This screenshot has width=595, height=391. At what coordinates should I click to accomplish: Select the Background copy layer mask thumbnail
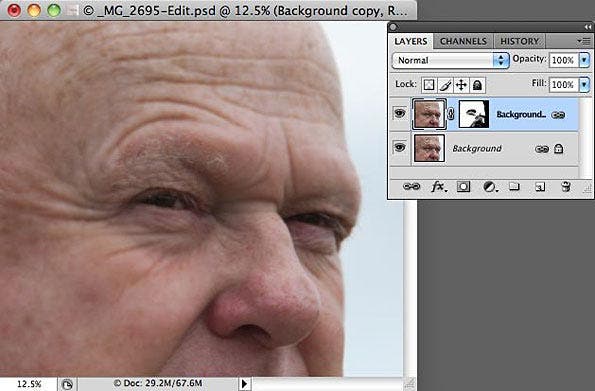coord(474,114)
